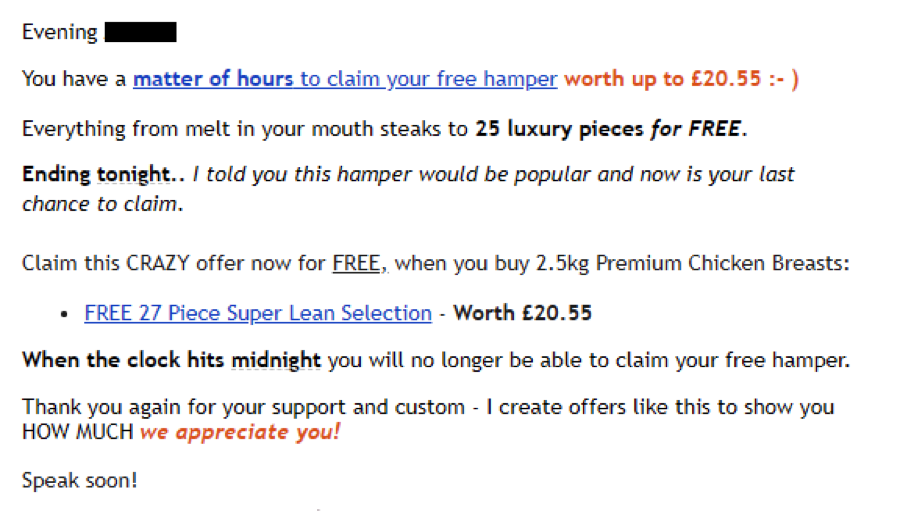The height and width of the screenshot is (511, 899).
Task: Click the bold '25 luxury pieces' text
Action: tap(559, 129)
